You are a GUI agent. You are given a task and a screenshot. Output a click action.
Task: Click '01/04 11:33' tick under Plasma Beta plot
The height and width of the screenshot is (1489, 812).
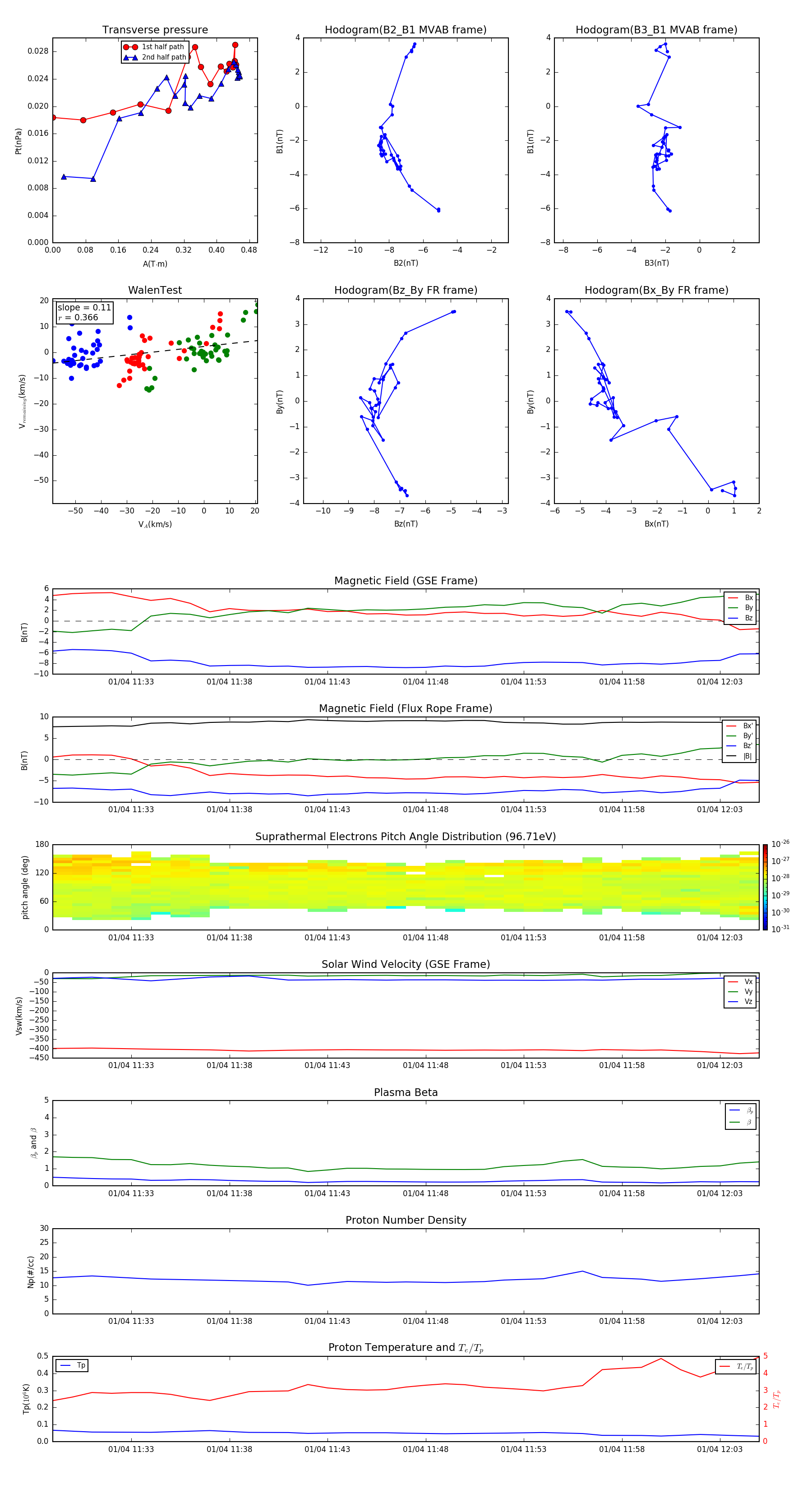tap(131, 1193)
